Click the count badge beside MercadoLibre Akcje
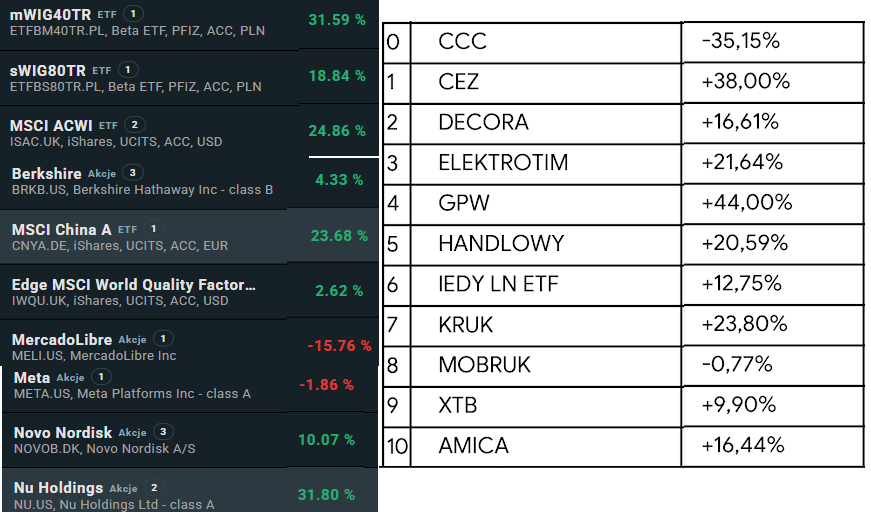The image size is (871, 512). coord(165,339)
